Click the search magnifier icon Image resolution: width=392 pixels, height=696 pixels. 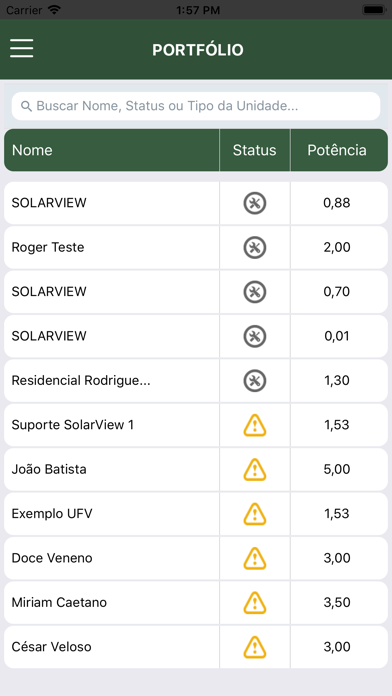(27, 106)
